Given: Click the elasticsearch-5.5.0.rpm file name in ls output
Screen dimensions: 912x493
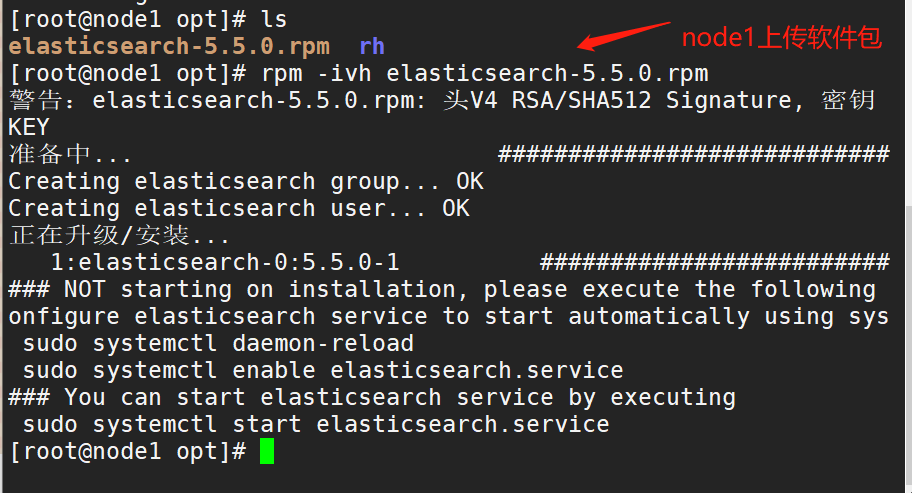Looking at the screenshot, I should [x=169, y=47].
